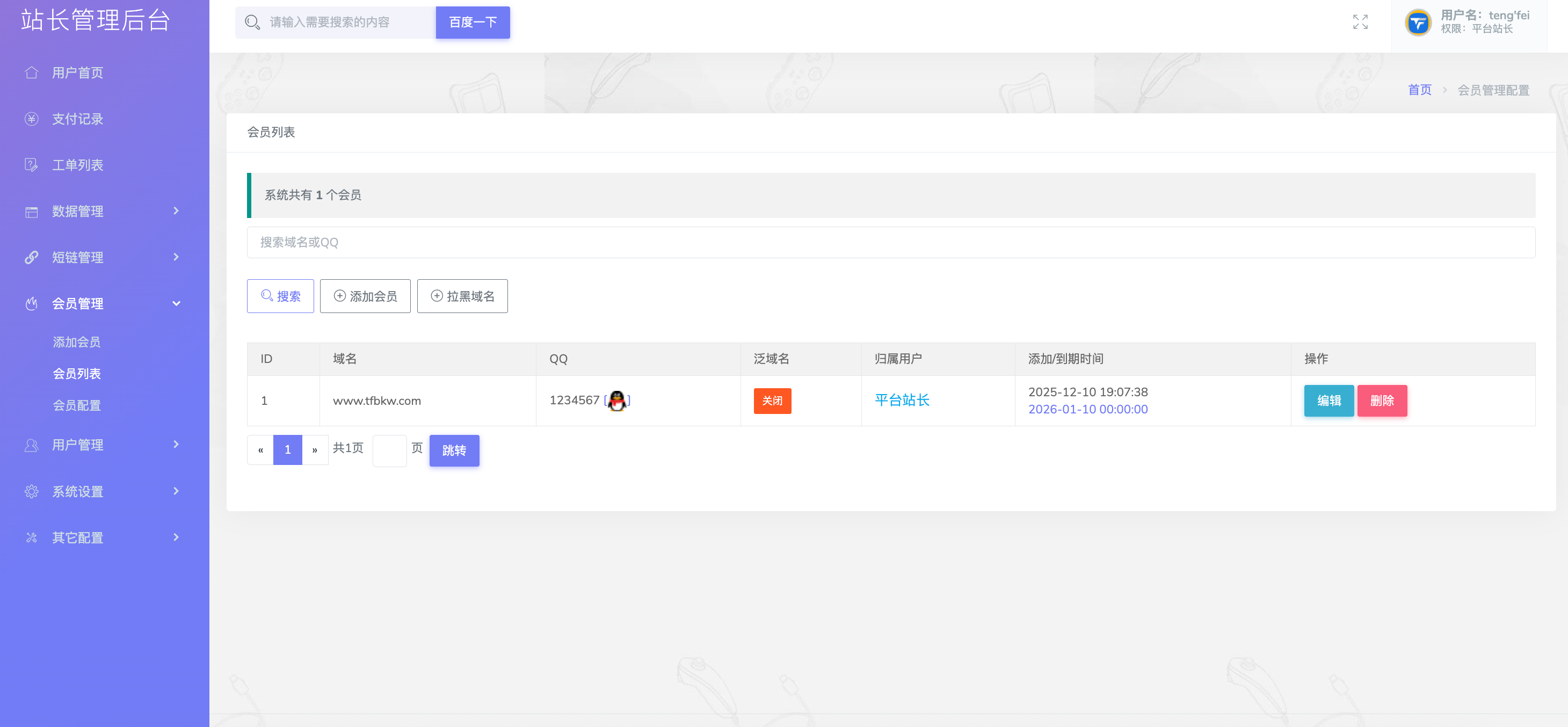Expand the 数据管理 menu arrow
This screenshot has height=727, width=1568.
coord(176,210)
